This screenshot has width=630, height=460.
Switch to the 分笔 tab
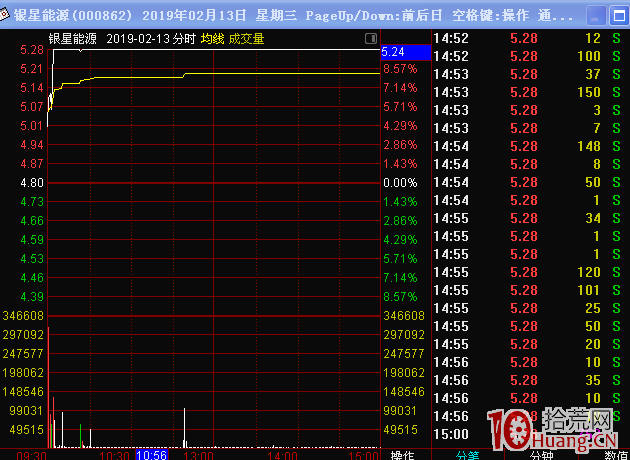coord(468,455)
